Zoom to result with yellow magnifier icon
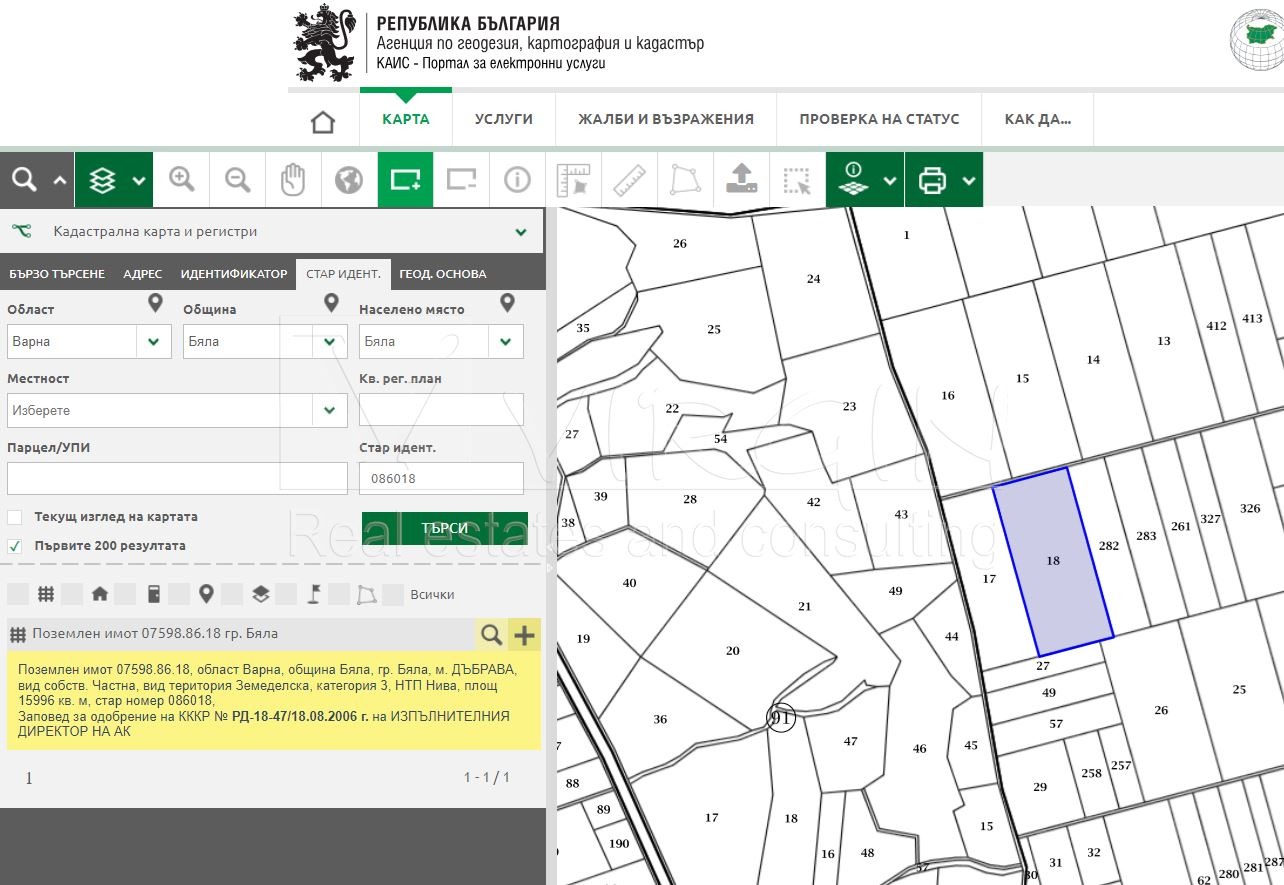1284x885 pixels. pyautogui.click(x=491, y=634)
